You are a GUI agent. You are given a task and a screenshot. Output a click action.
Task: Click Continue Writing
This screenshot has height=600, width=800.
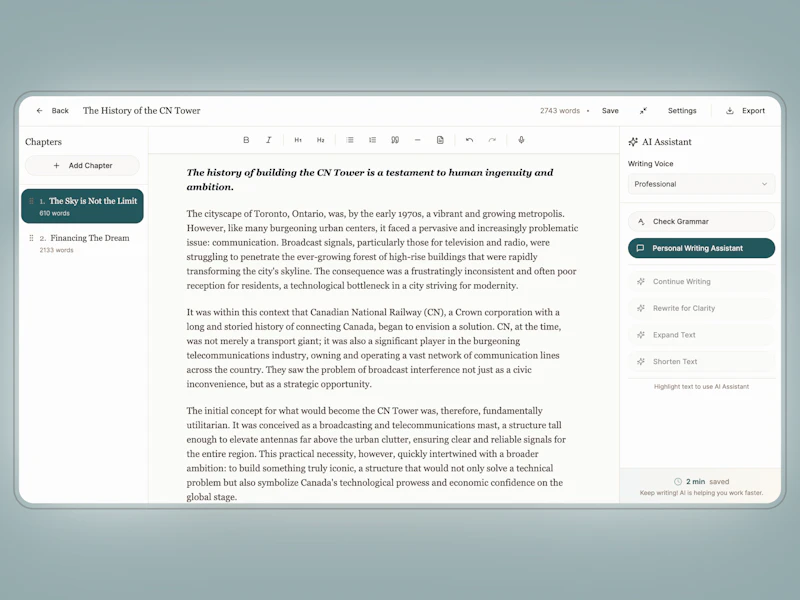(701, 282)
